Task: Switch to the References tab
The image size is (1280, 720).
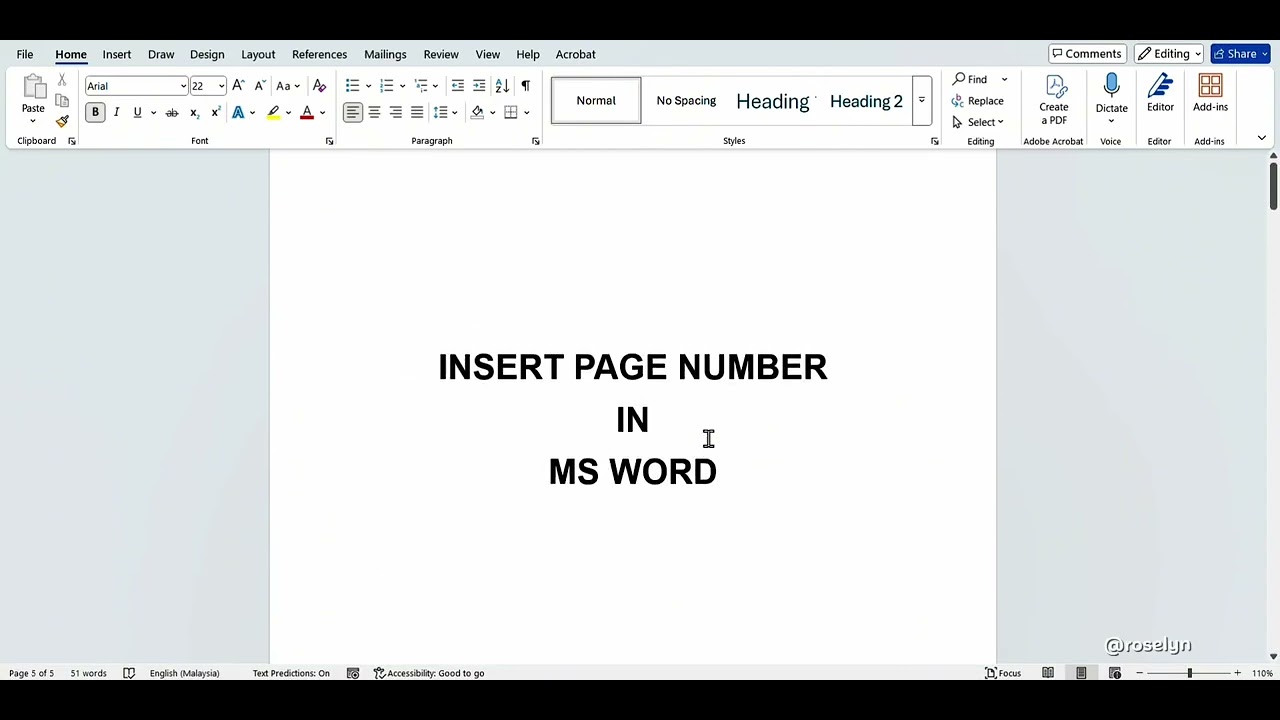Action: pos(319,54)
